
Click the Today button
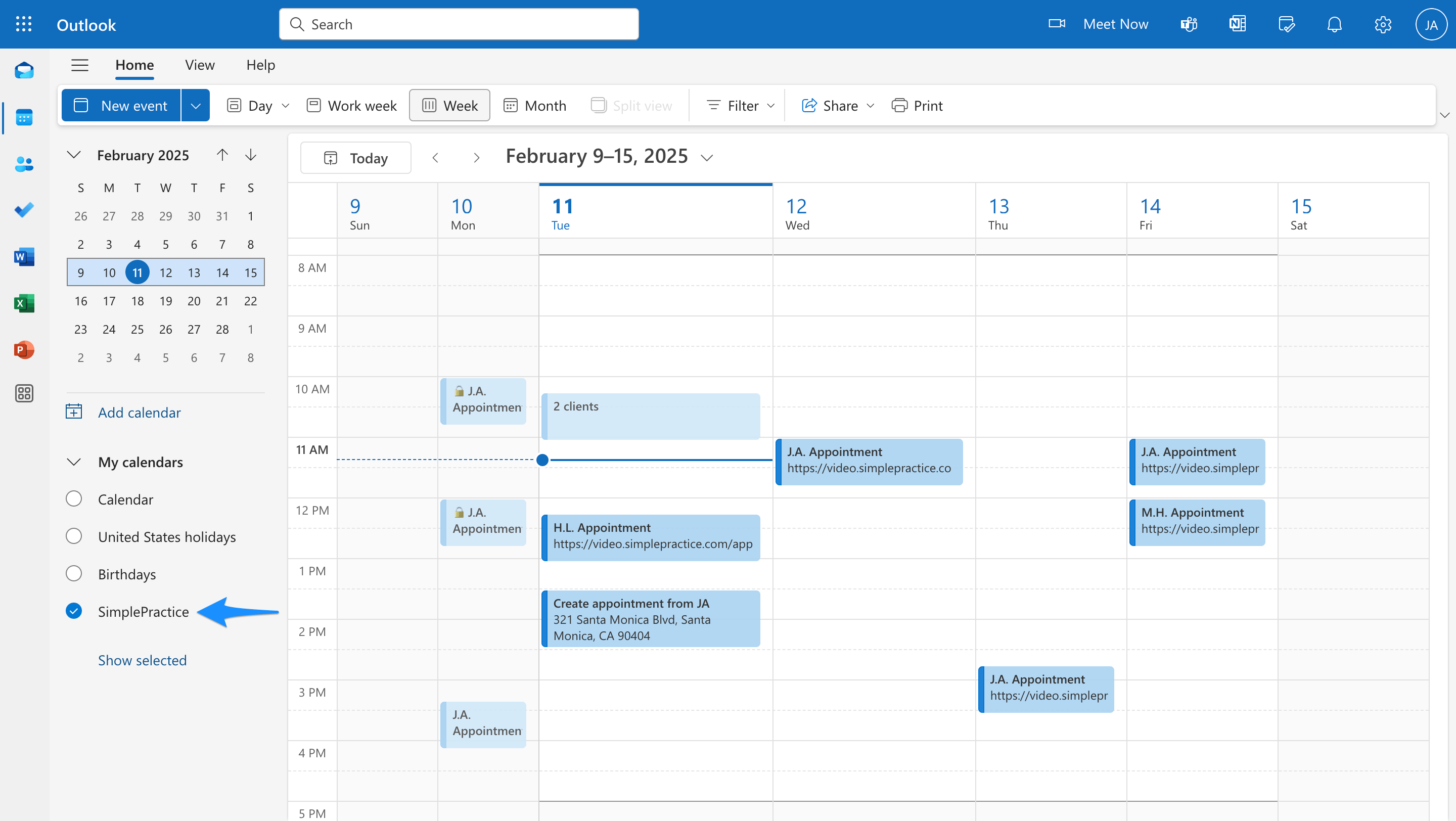pyautogui.click(x=355, y=158)
